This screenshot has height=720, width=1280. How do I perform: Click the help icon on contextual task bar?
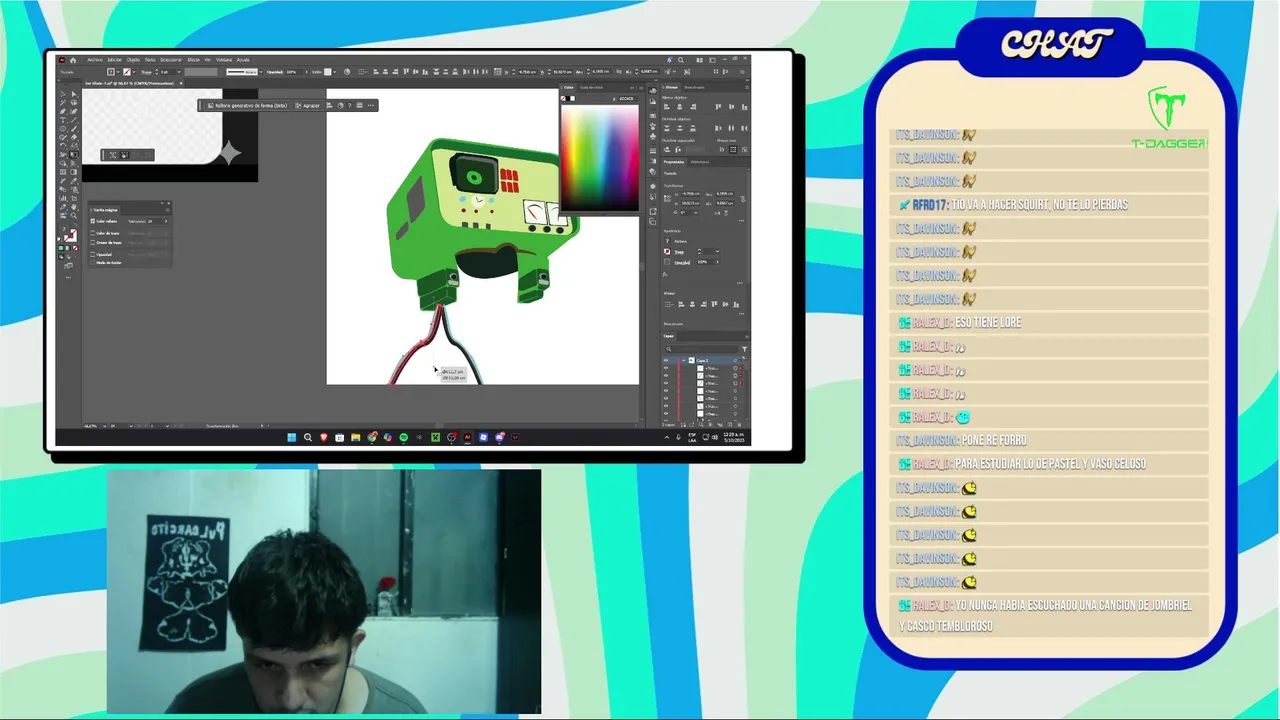349,106
